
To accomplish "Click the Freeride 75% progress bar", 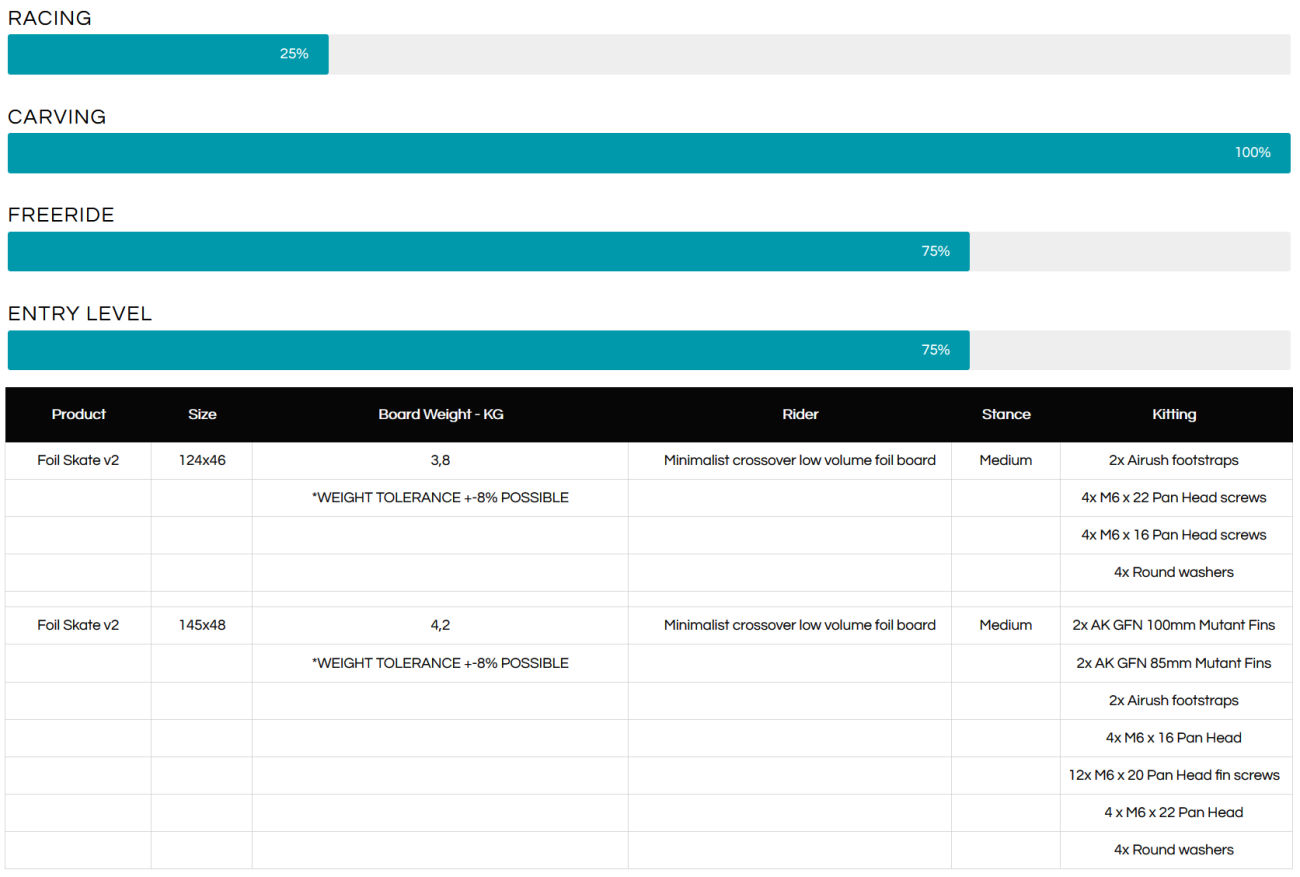I will click(649, 251).
